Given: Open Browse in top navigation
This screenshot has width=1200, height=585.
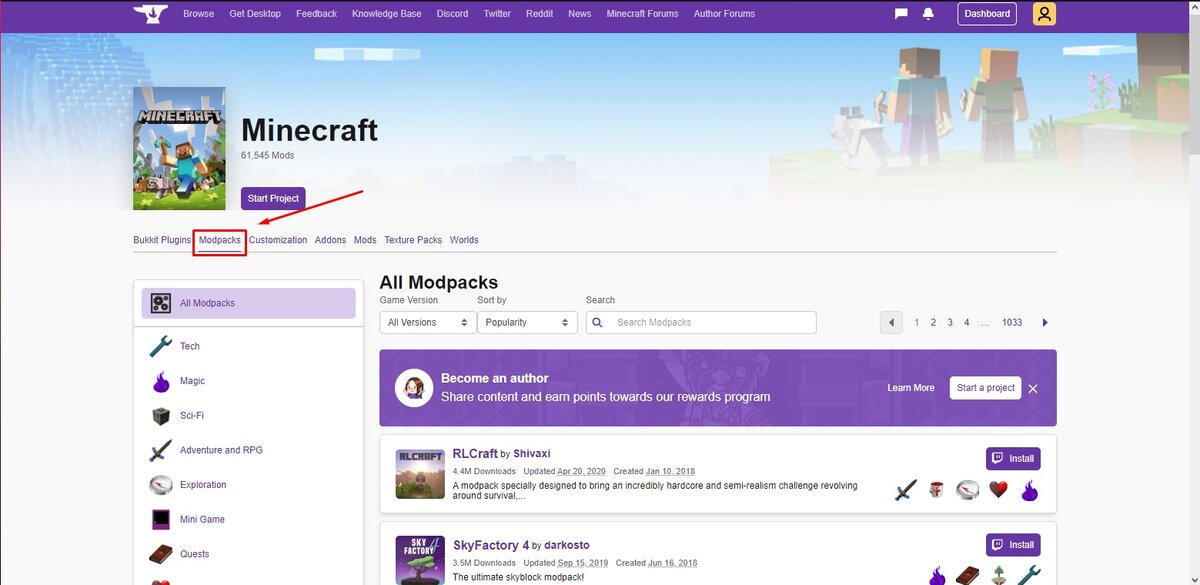Looking at the screenshot, I should 199,14.
